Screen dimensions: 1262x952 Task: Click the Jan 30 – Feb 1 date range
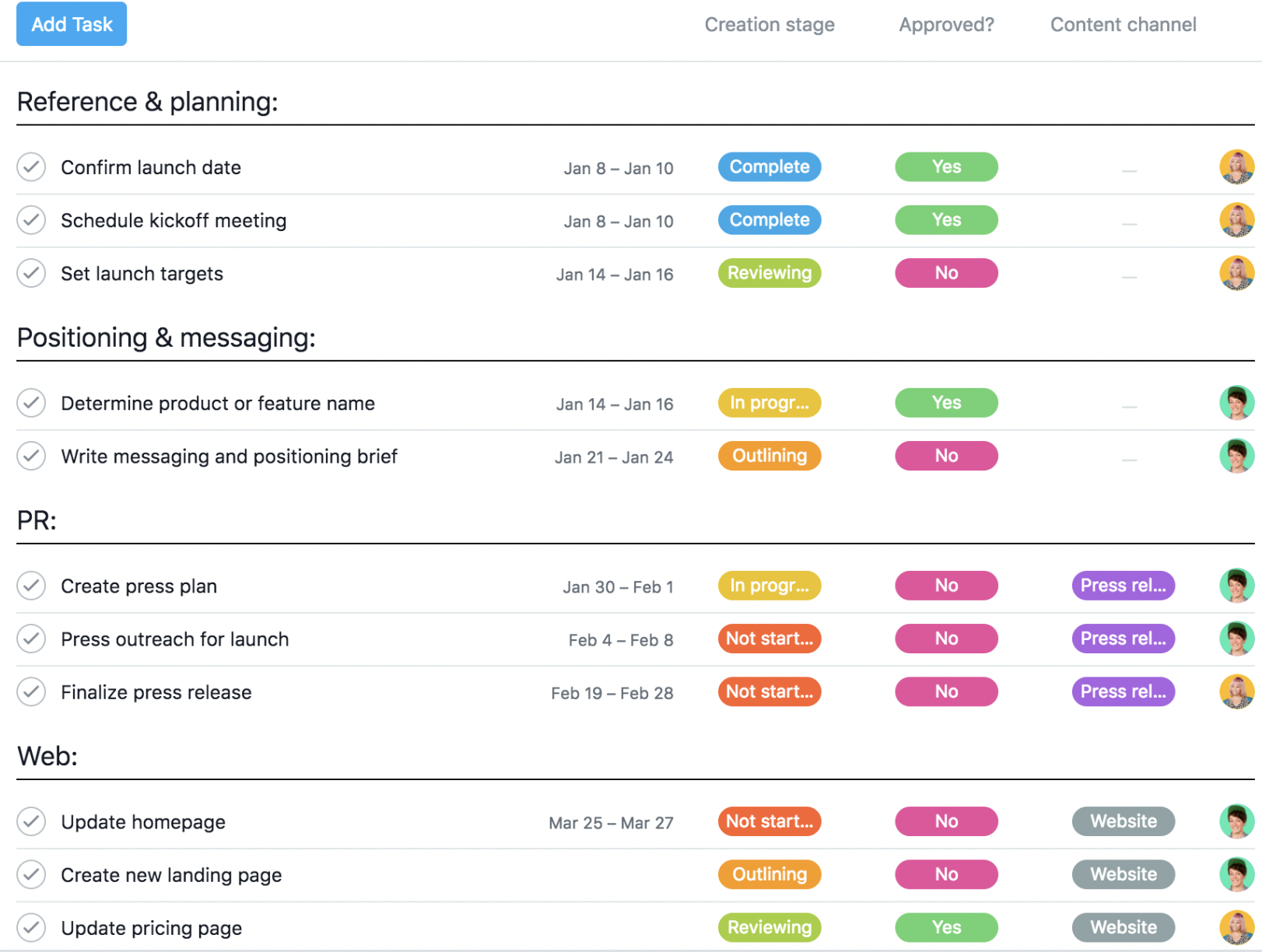tap(619, 586)
